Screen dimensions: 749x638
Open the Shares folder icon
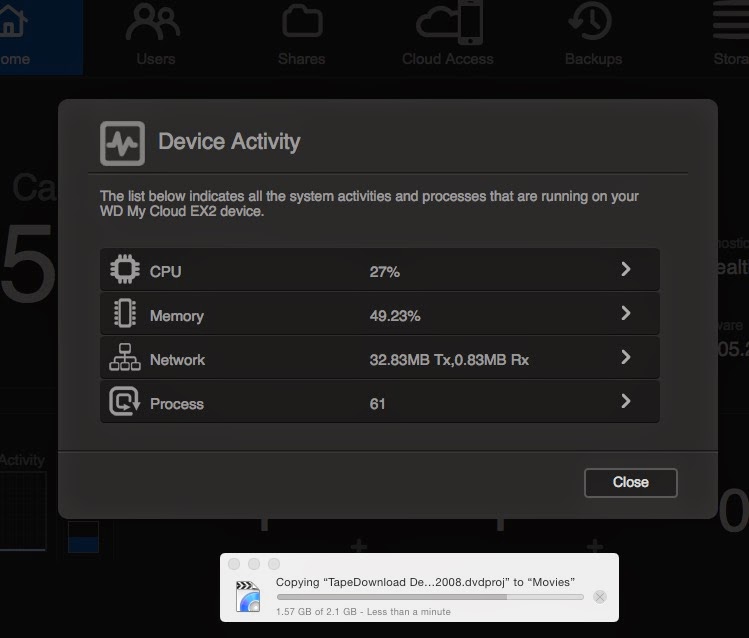pos(302,21)
